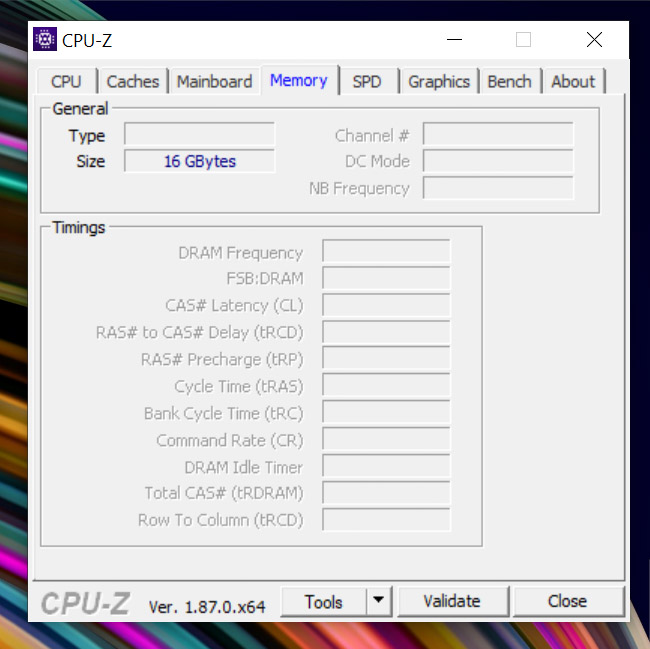Click the Bank Cycle Time (tRC) value box
Viewport: 650px width, 649px height.
point(386,412)
